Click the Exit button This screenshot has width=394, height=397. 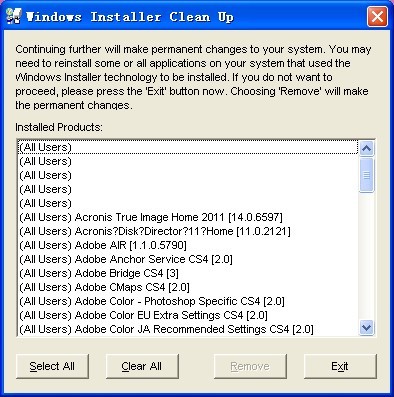coord(340,366)
